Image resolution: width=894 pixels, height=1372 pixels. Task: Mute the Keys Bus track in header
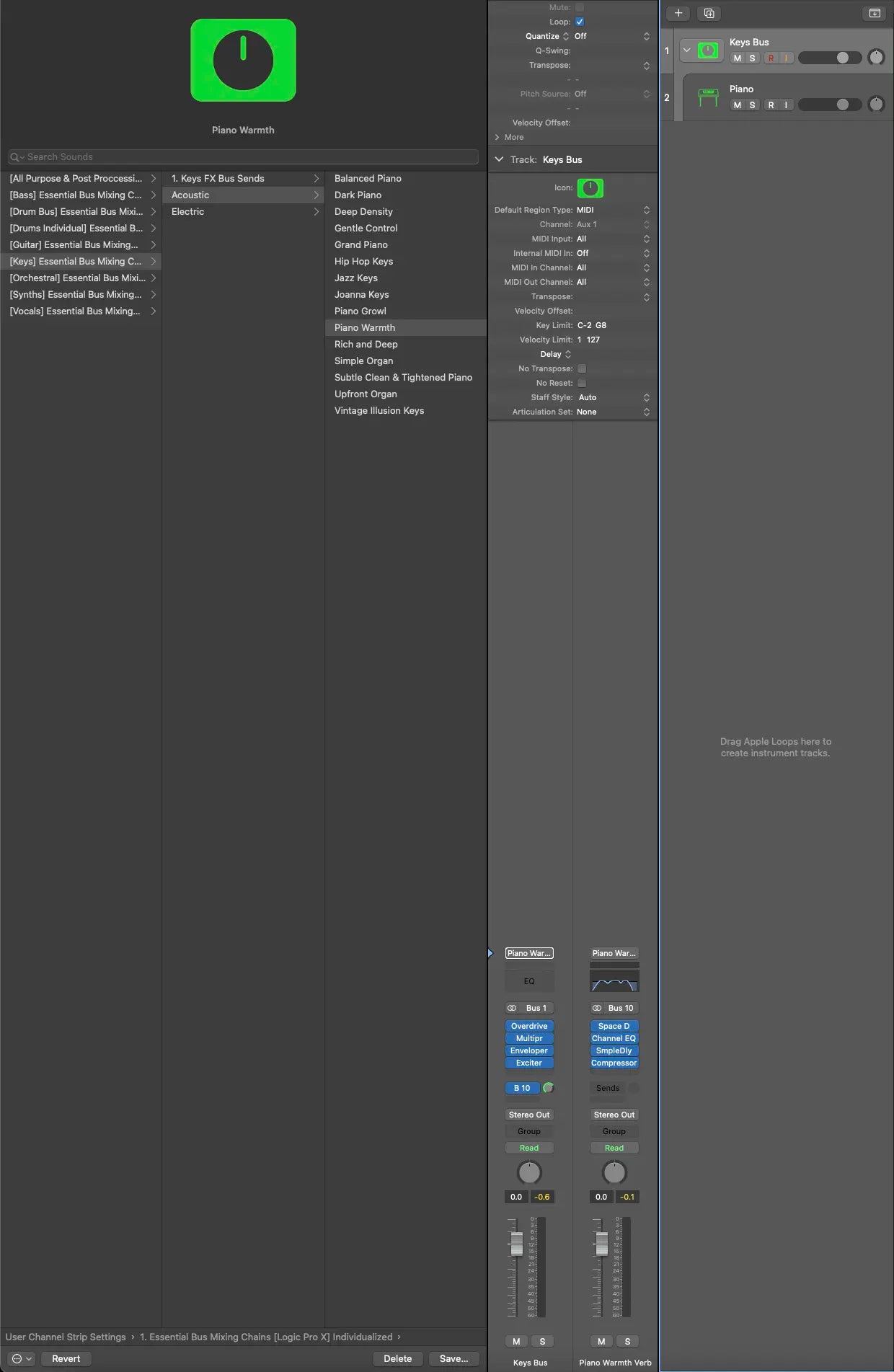coord(737,58)
